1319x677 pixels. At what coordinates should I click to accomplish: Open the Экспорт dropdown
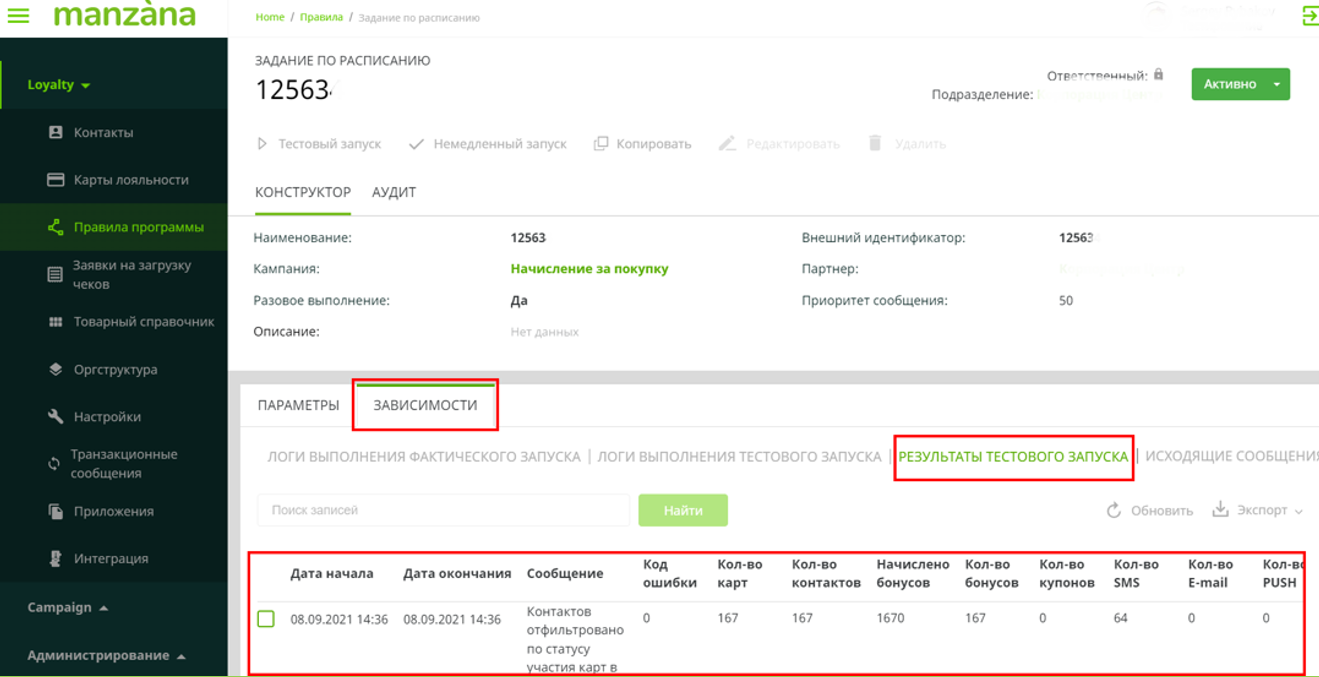[1258, 510]
